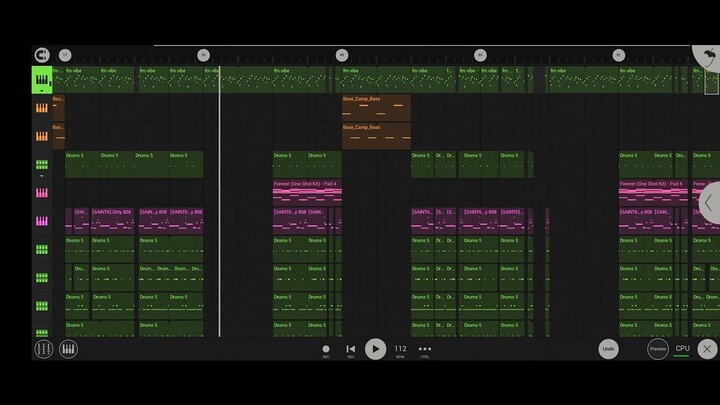
Task: Select the small Bas... clip at the lower orange track start
Action: [58, 136]
